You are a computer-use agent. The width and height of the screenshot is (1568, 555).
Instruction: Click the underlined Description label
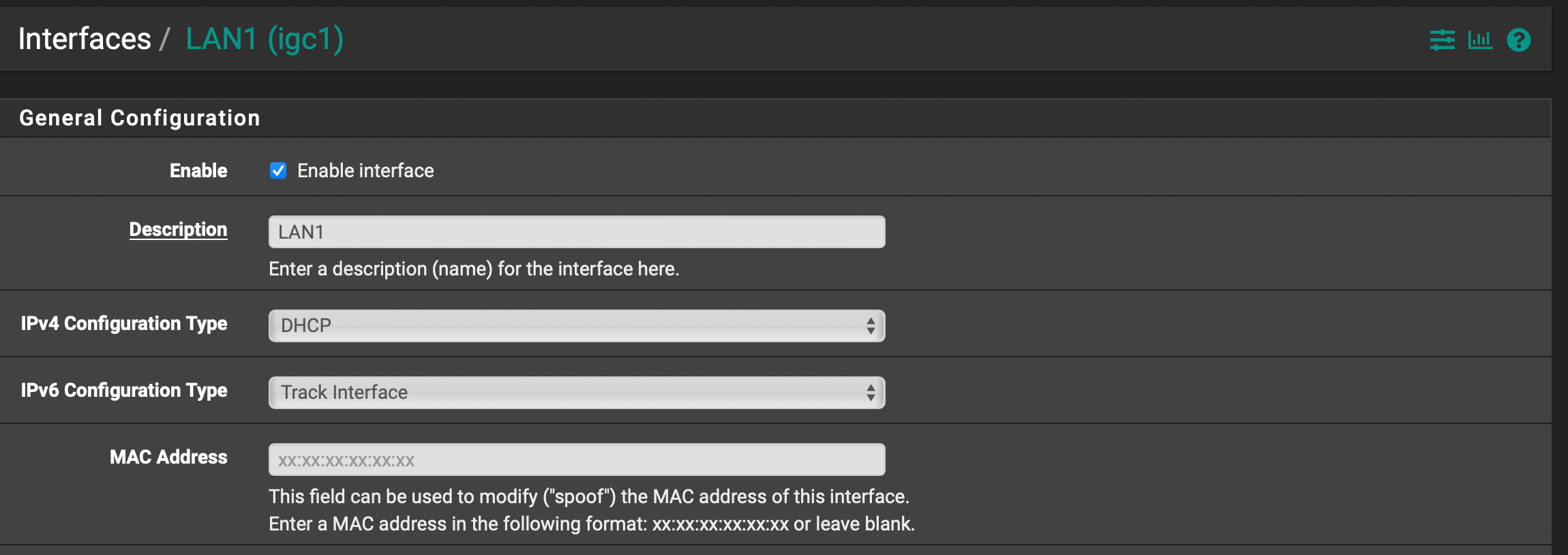pyautogui.click(x=179, y=230)
